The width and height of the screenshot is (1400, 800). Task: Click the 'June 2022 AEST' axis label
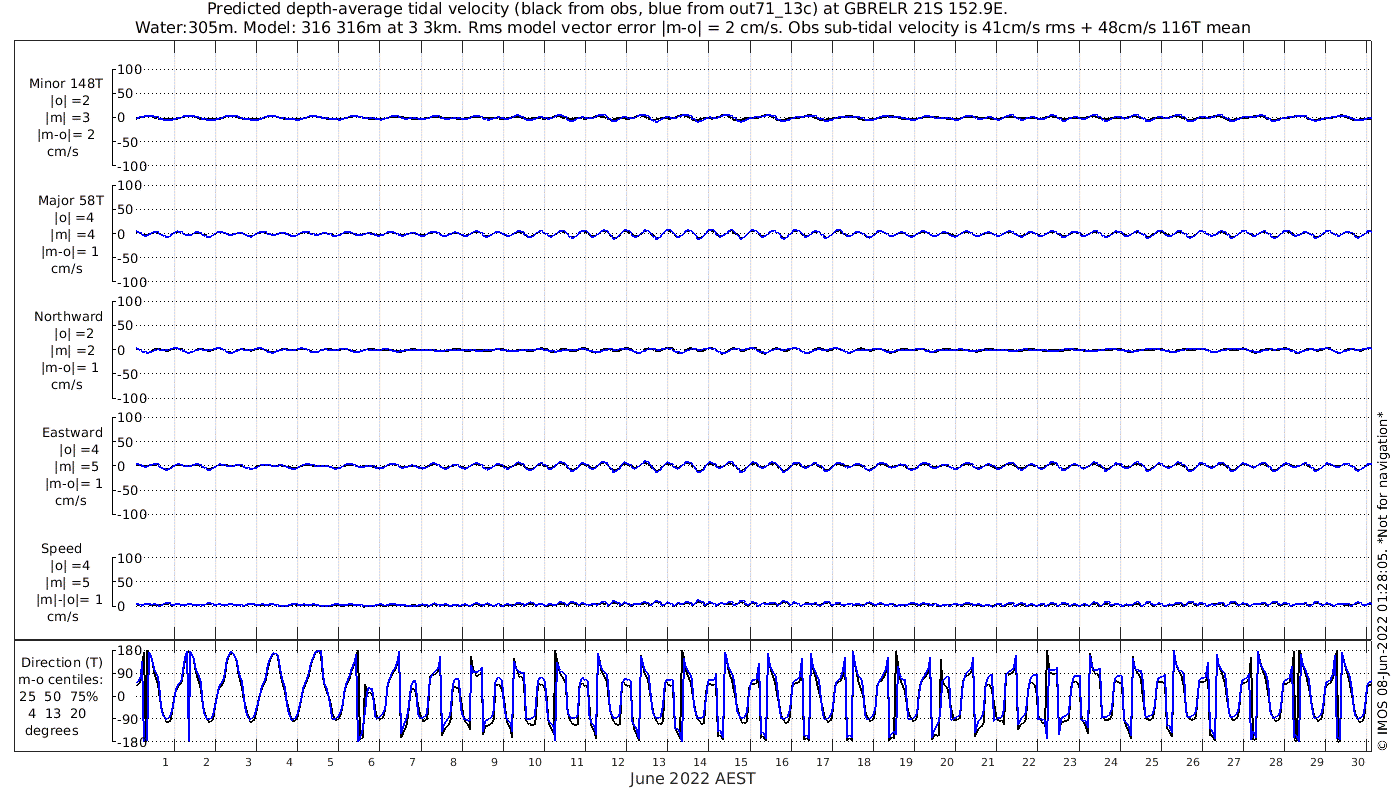click(692, 779)
